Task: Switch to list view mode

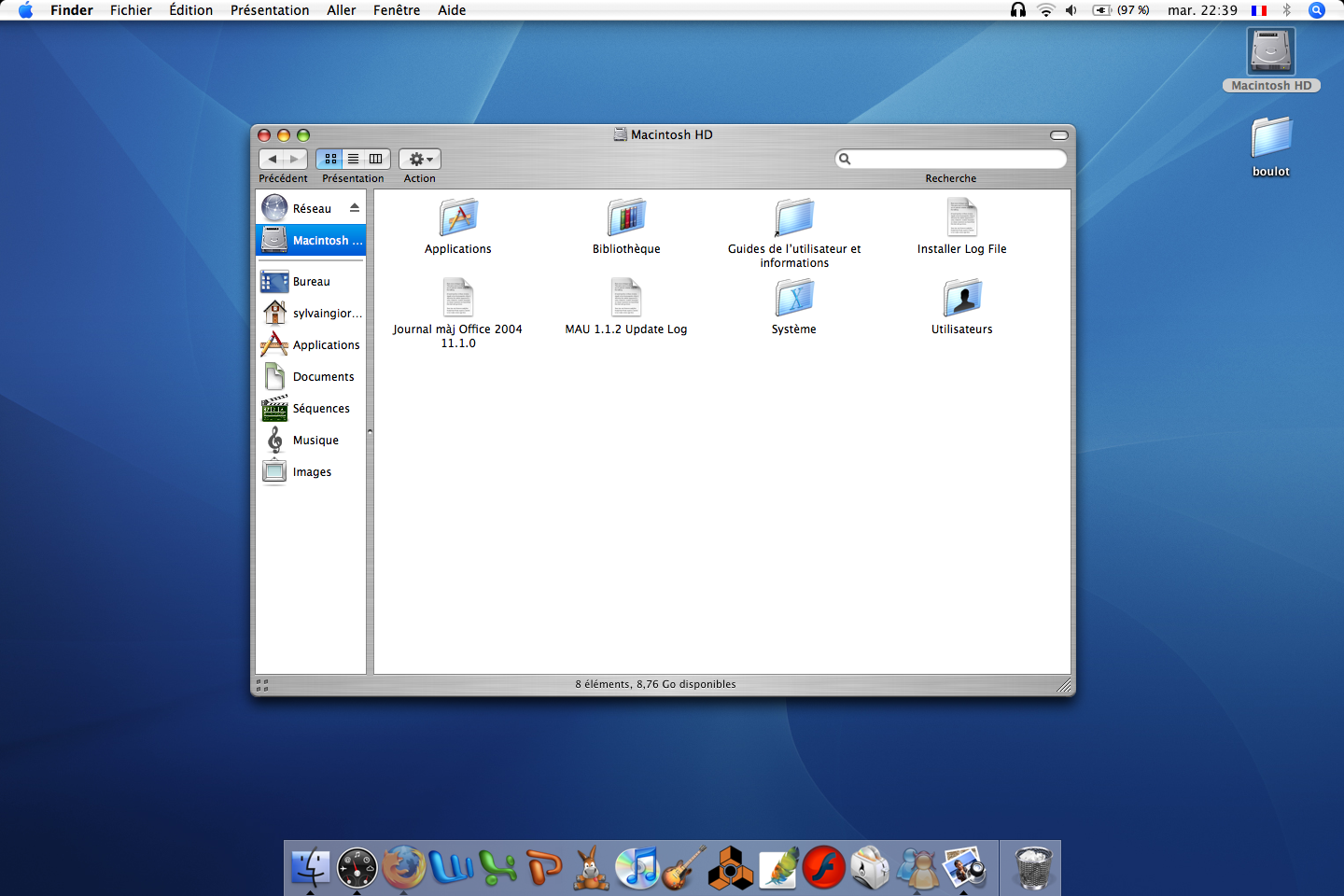Action: [x=353, y=159]
